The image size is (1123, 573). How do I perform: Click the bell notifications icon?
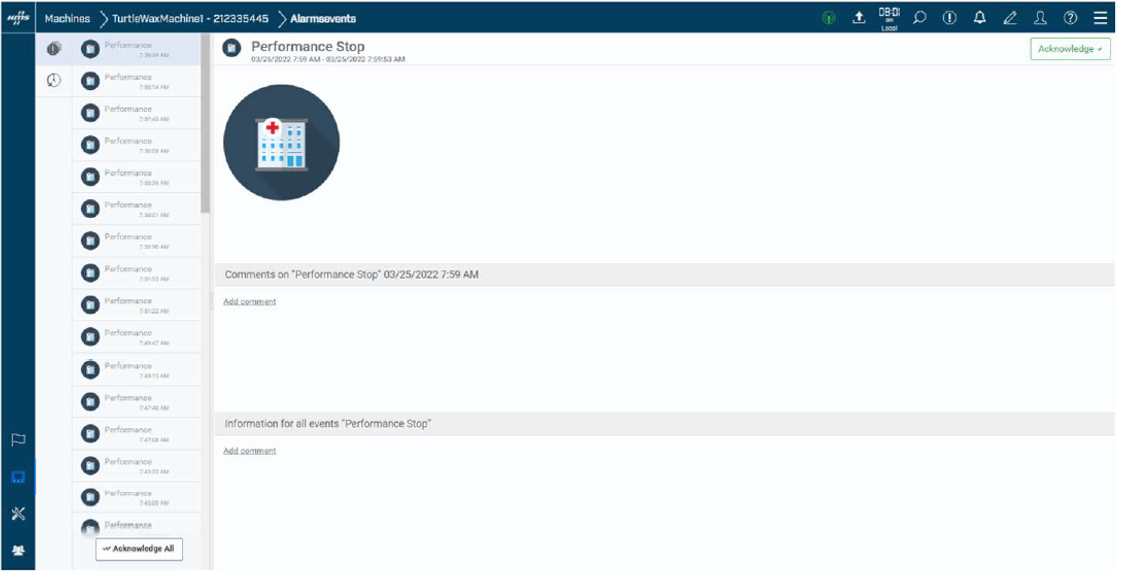[980, 18]
